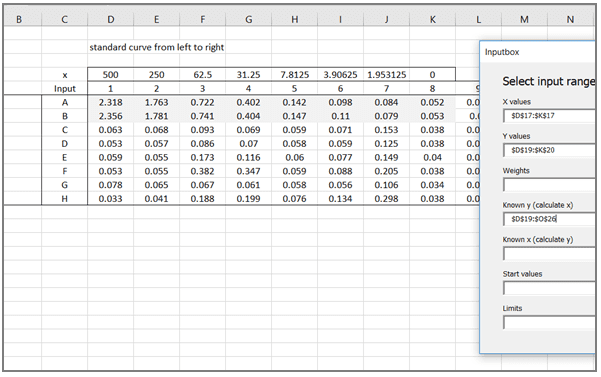Click the Known x (calculate y) field
The width and height of the screenshot is (601, 377).
550,254
